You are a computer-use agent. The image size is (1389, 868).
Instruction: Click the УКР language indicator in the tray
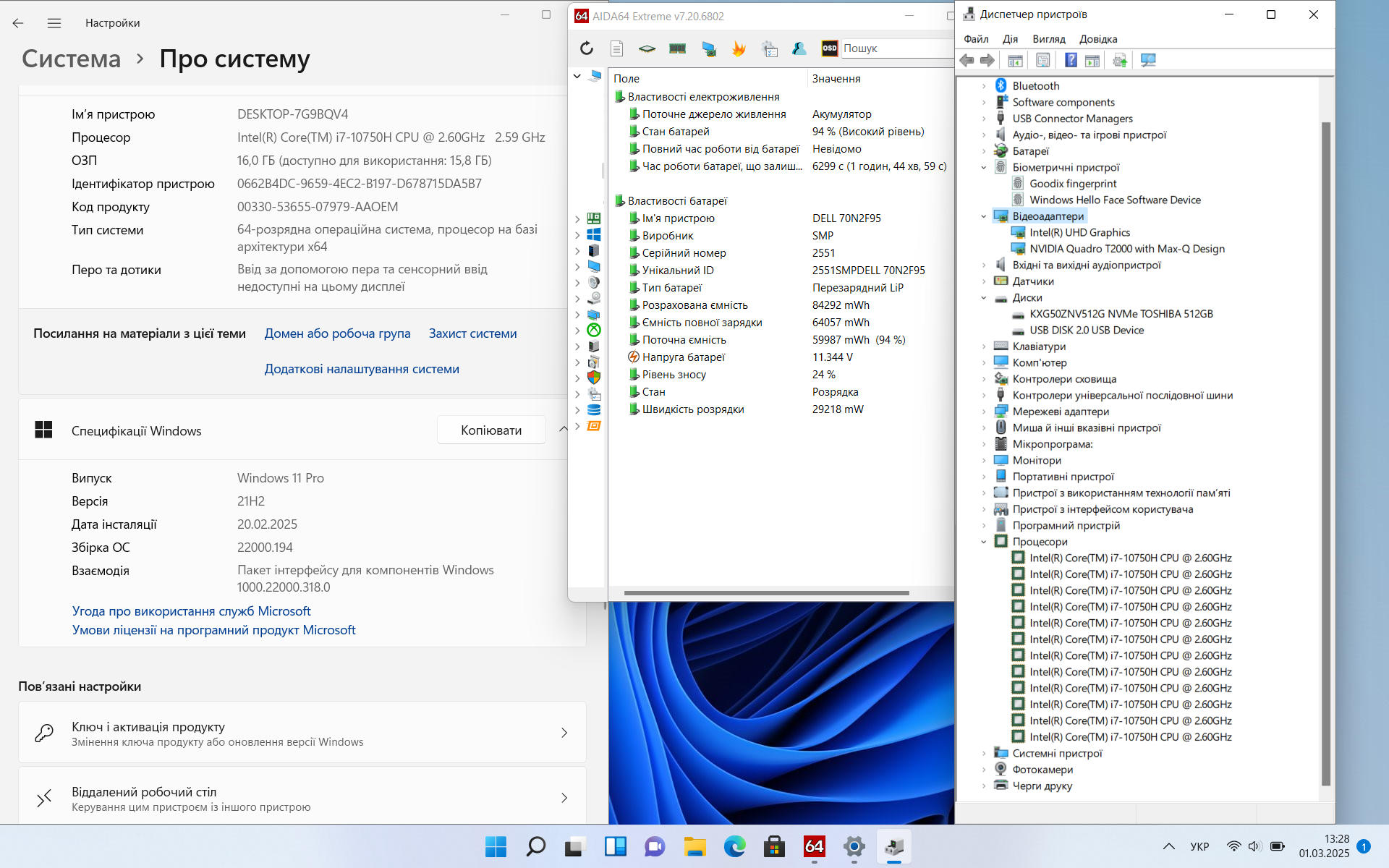(x=1199, y=846)
